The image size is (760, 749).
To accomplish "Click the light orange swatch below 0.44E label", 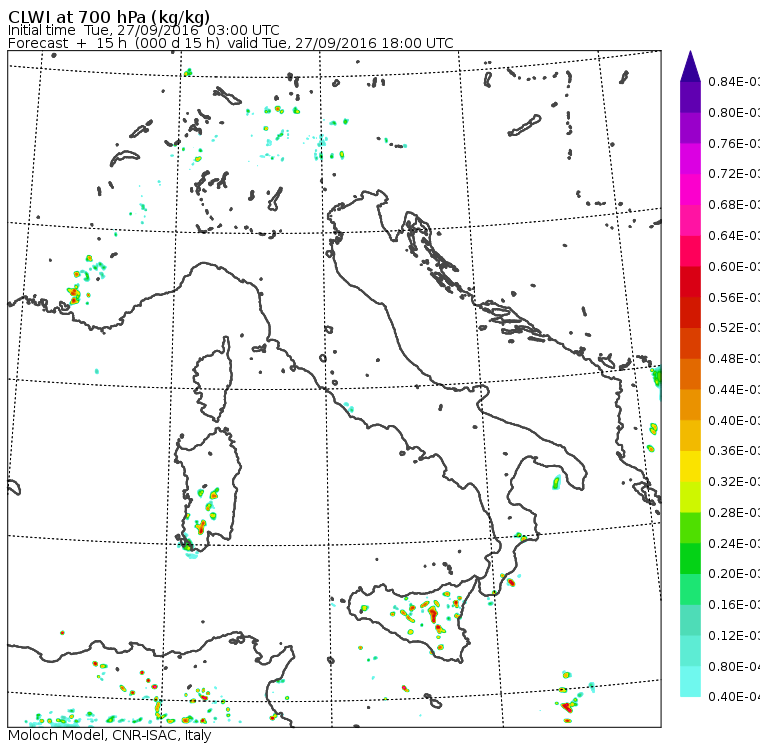I will (x=690, y=405).
